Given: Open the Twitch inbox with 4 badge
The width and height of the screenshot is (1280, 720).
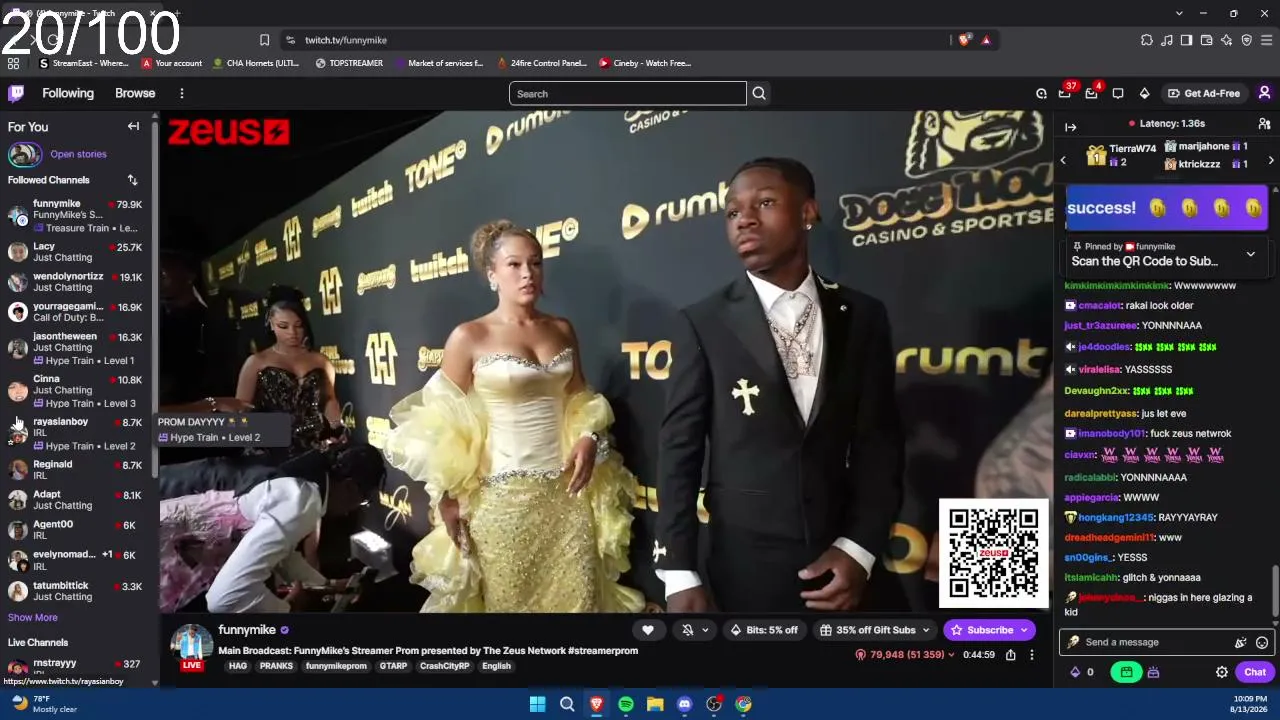Looking at the screenshot, I should [x=1092, y=93].
